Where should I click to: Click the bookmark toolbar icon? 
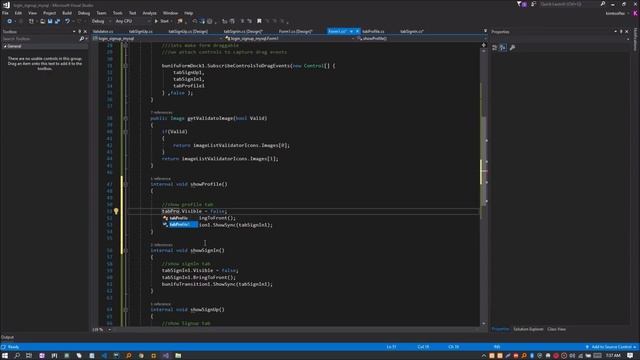[259, 21]
